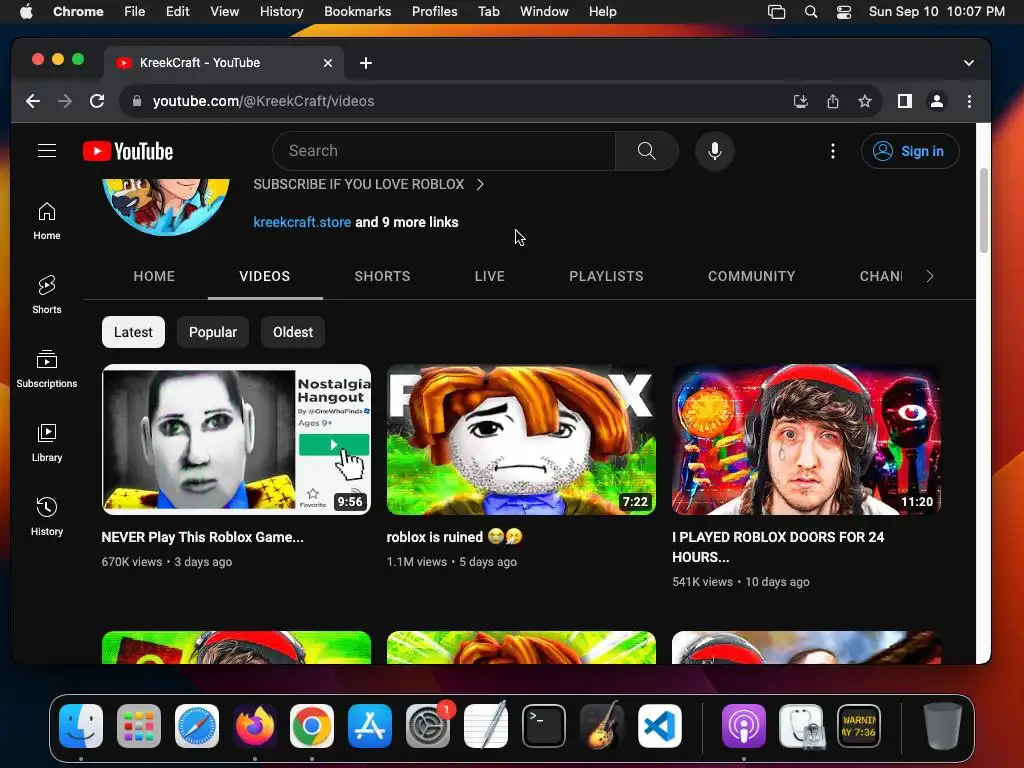Click title 'NEVER Play This Roblox Game...'
1024x768 pixels.
[x=202, y=537]
